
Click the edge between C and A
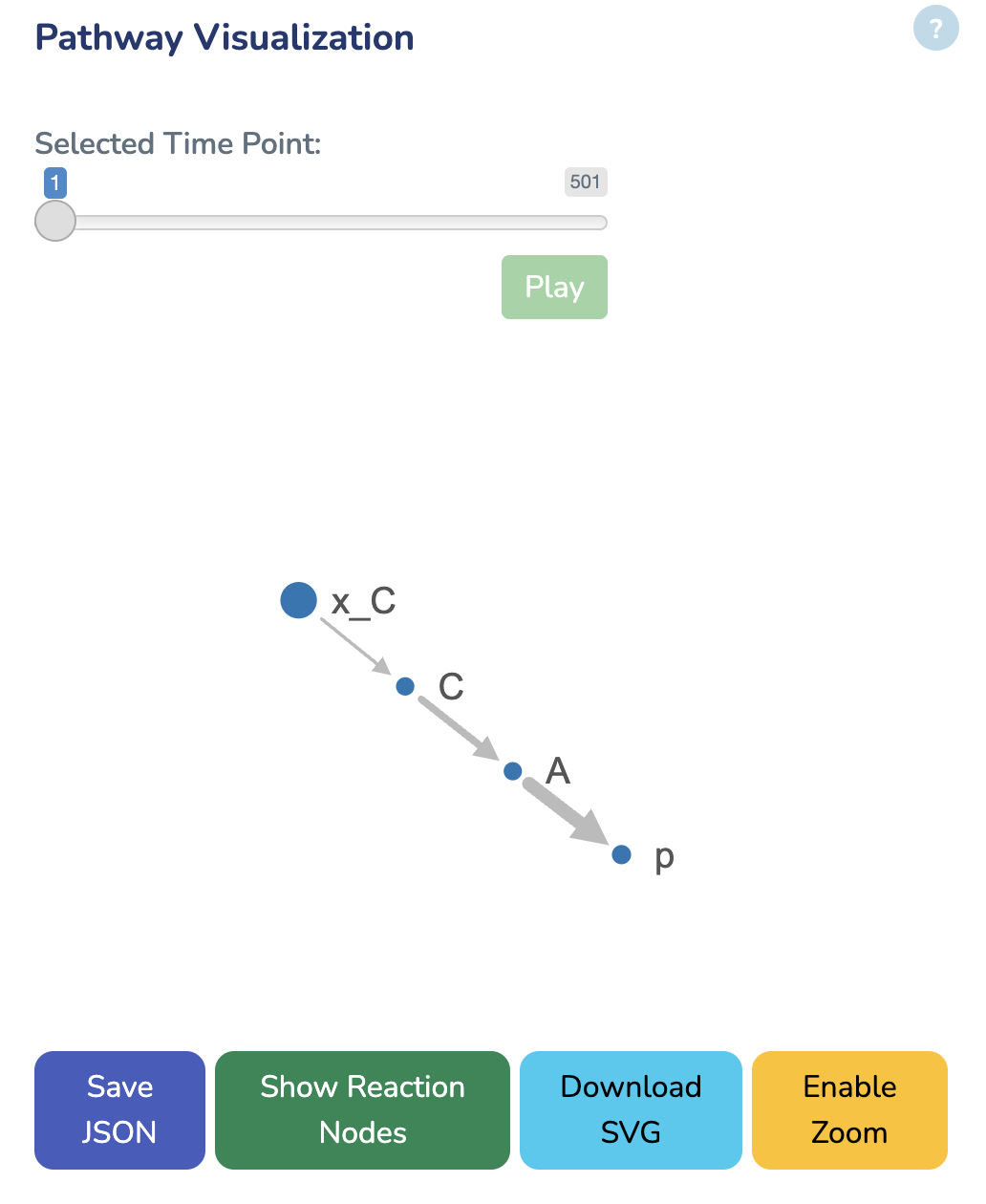[459, 727]
